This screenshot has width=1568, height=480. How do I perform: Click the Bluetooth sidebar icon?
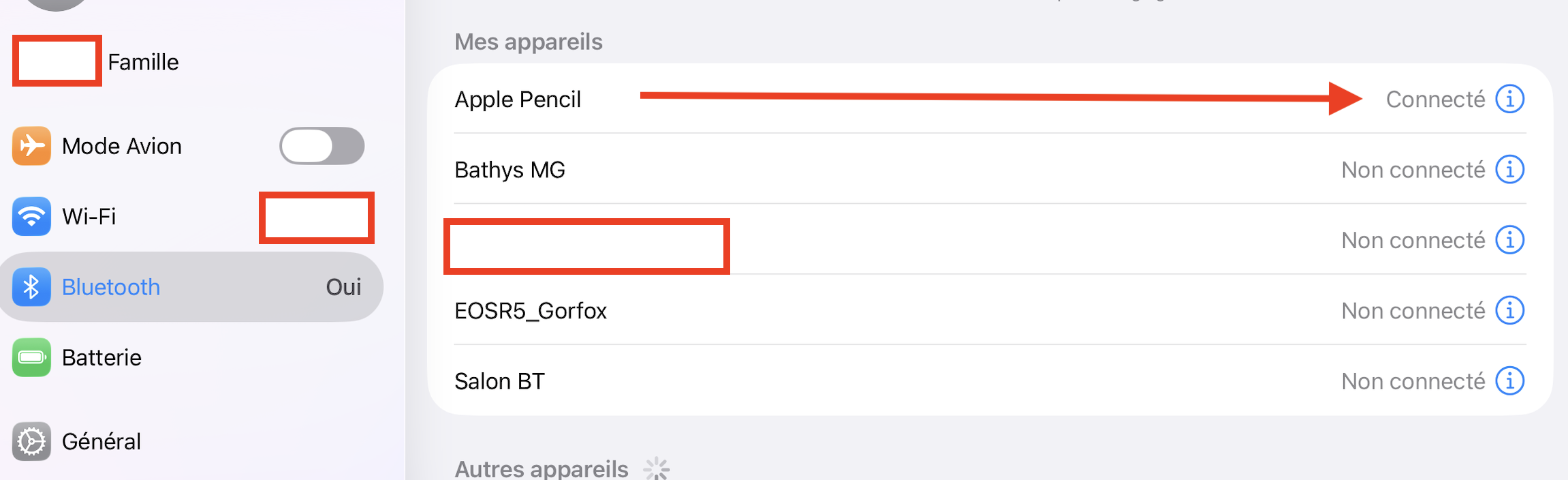31,287
